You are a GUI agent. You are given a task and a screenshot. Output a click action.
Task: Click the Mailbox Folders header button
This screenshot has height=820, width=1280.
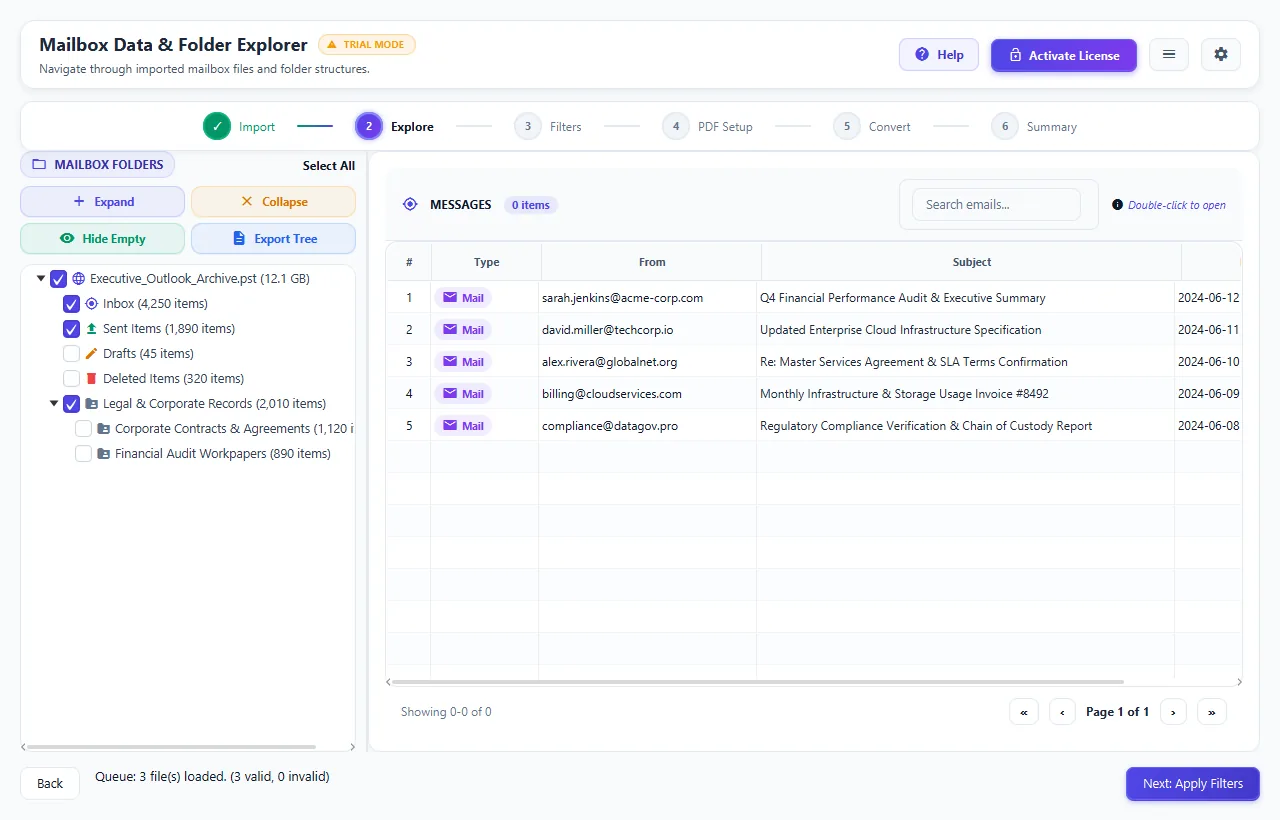98,165
